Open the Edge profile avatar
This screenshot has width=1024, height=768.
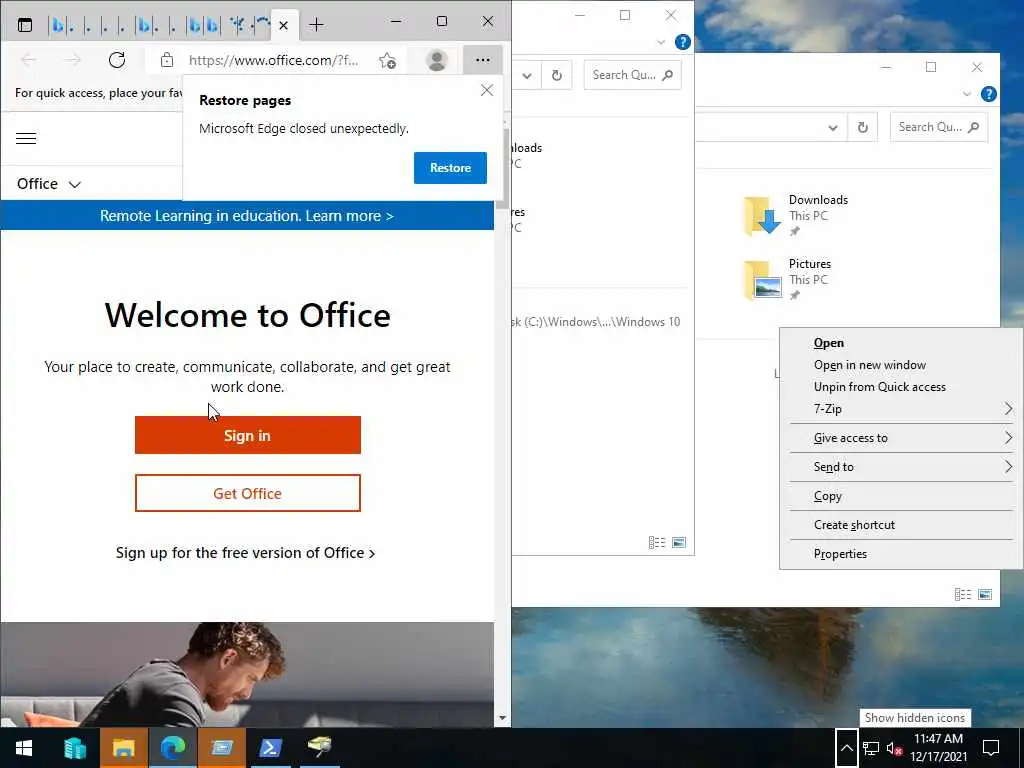coord(436,60)
